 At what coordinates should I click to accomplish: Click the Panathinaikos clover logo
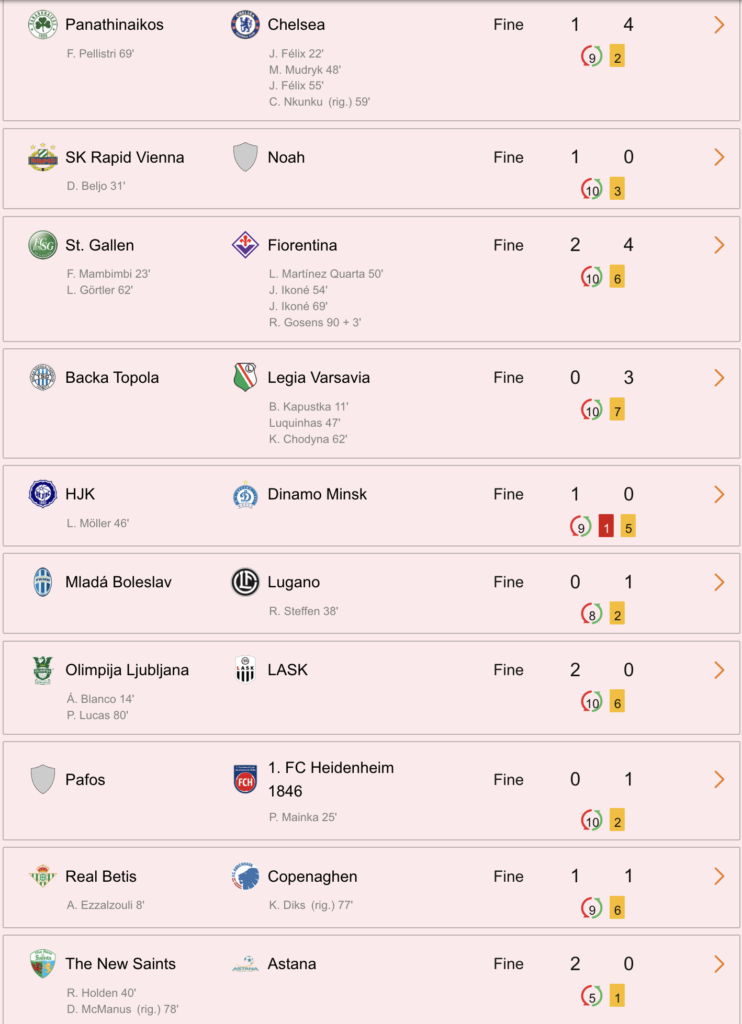pyautogui.click(x=42, y=25)
